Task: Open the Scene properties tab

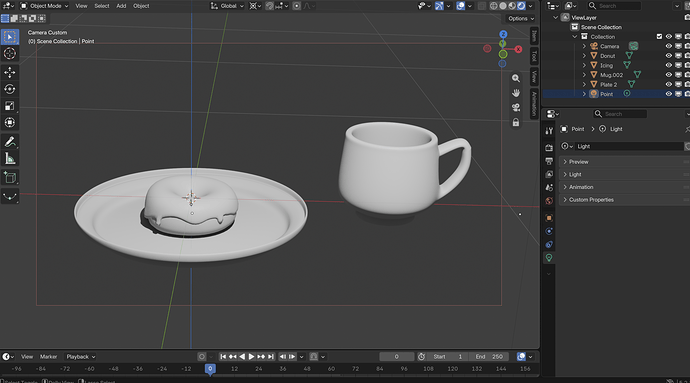Action: coord(549,188)
